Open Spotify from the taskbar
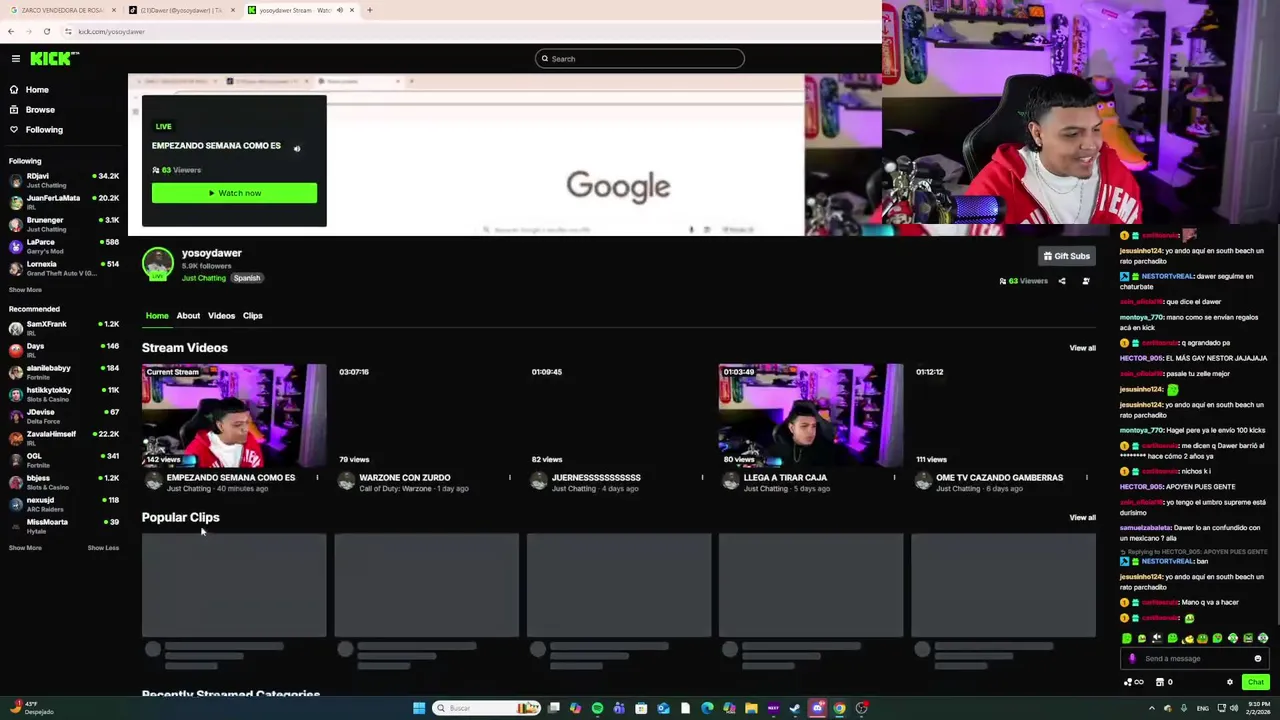Image resolution: width=1280 pixels, height=720 pixels. [597, 708]
